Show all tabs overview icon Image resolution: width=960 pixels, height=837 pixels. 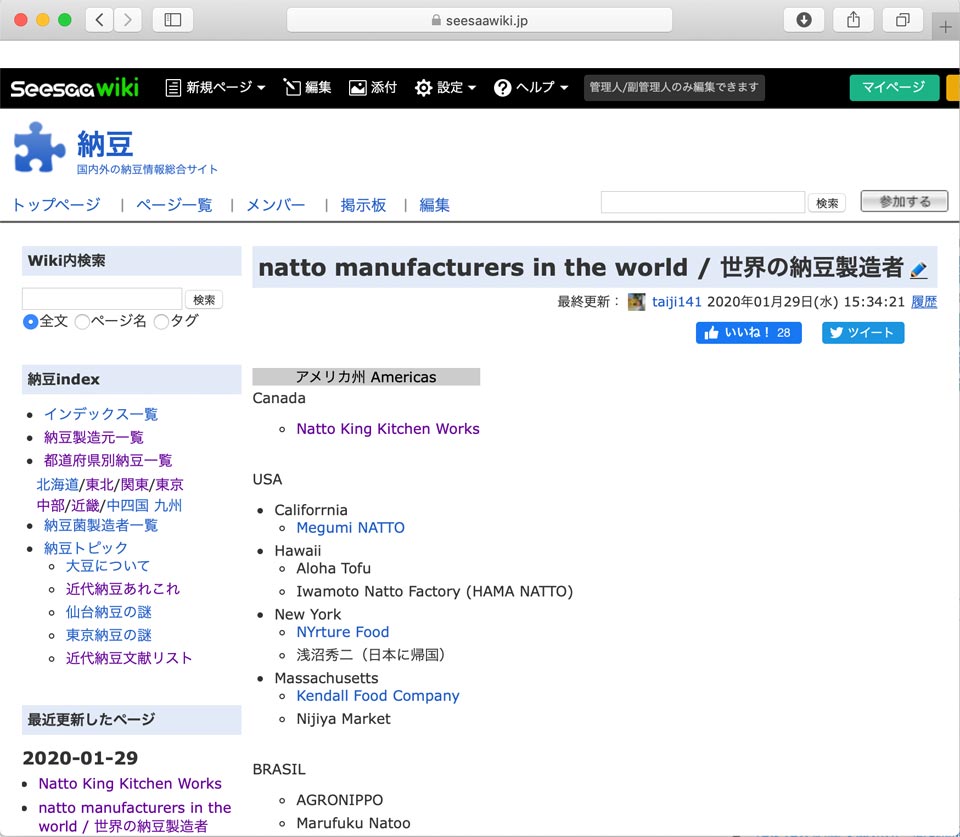click(902, 20)
